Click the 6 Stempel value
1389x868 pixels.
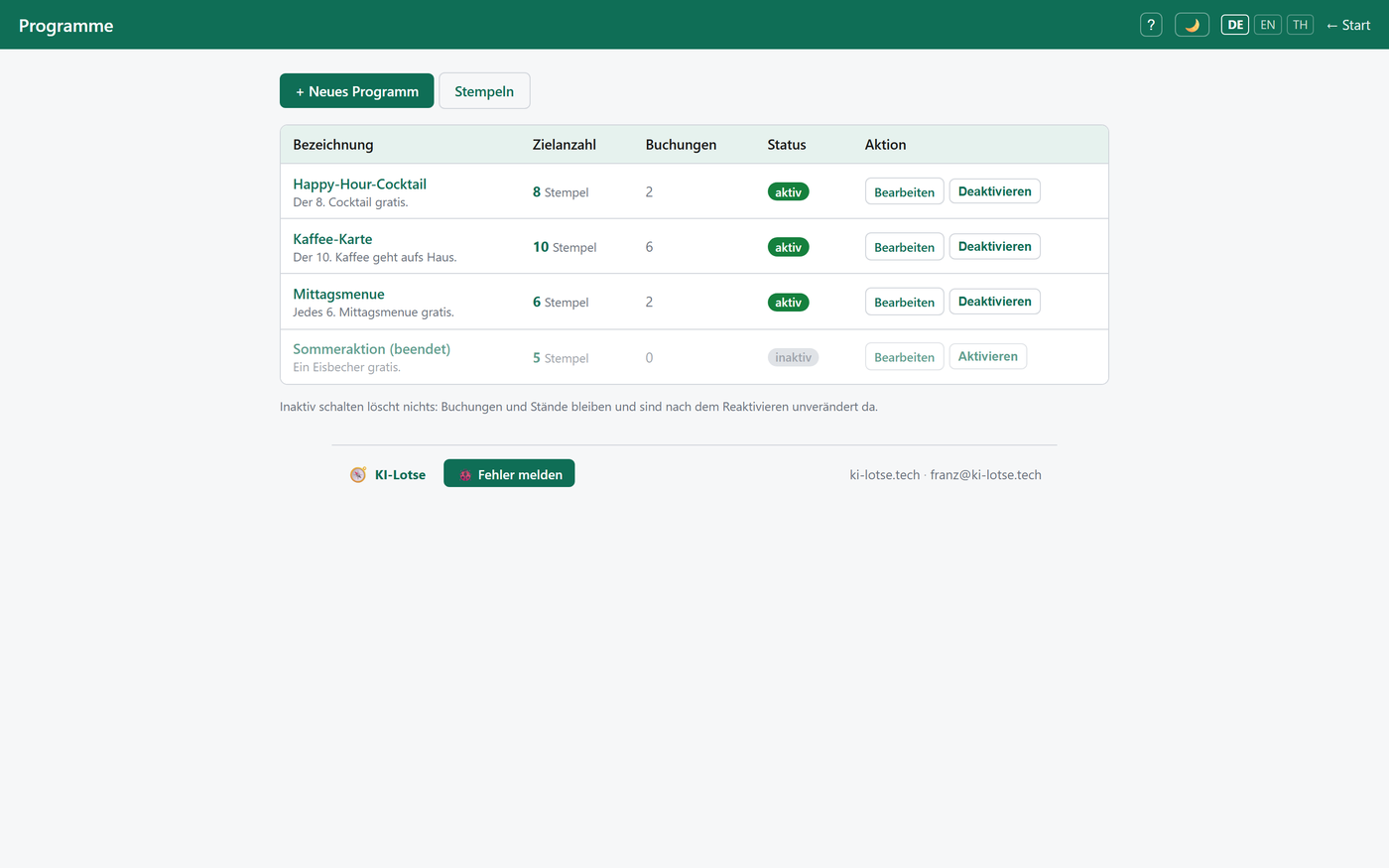point(561,303)
